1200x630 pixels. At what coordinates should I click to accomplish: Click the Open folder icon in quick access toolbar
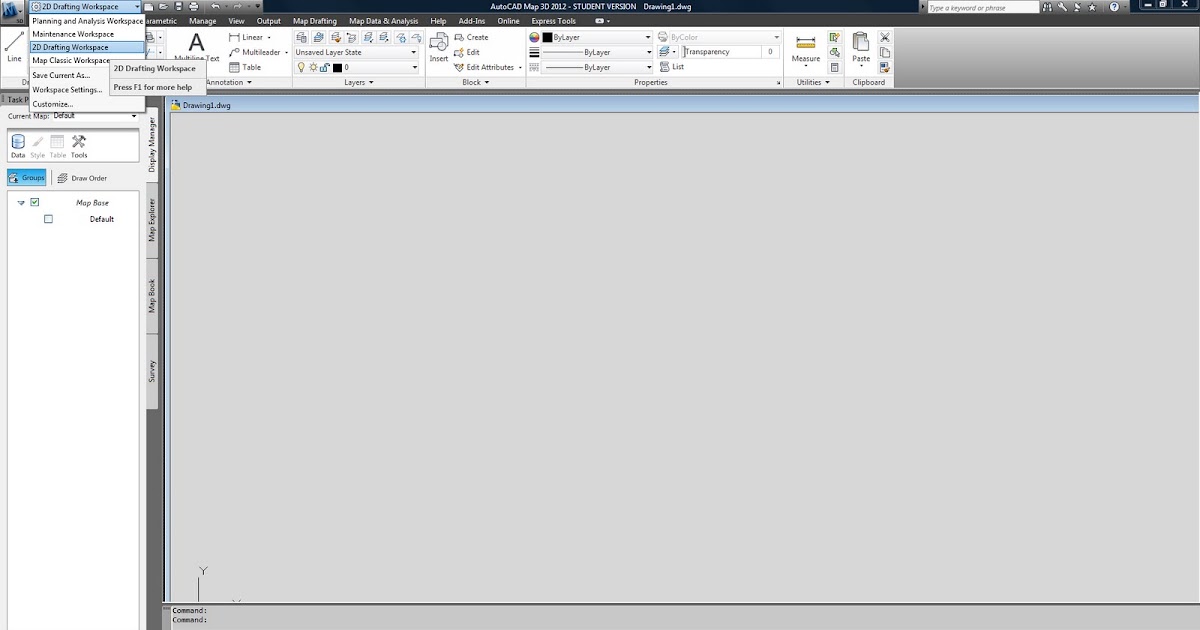point(162,7)
